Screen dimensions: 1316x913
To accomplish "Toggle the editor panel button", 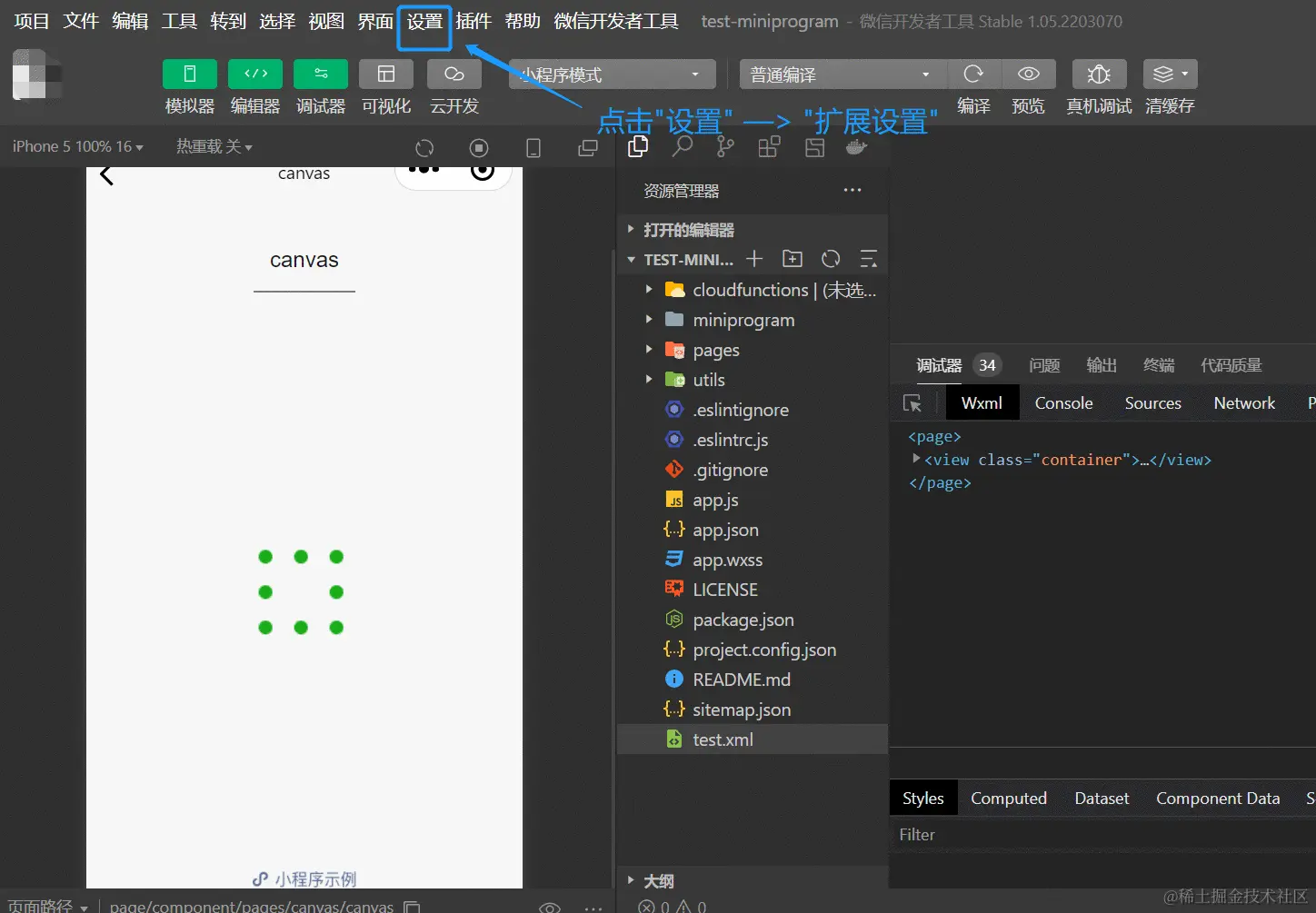I will coord(255,74).
